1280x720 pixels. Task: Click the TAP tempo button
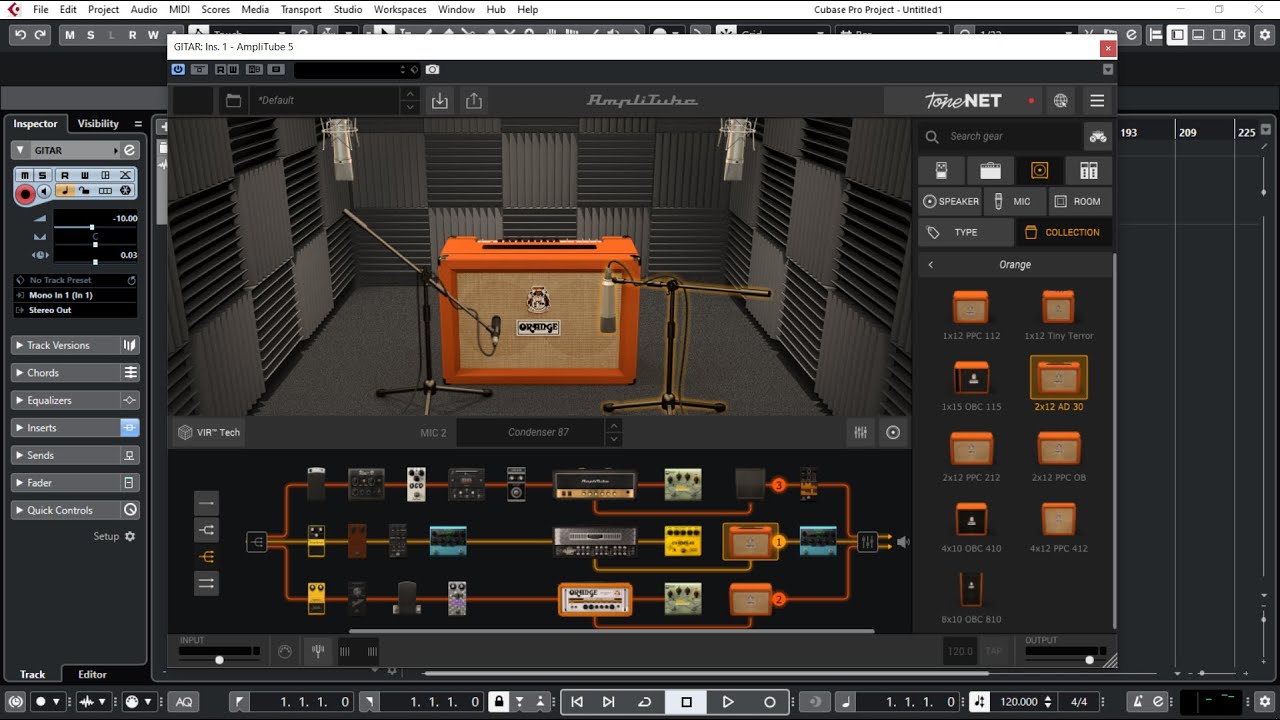click(993, 651)
